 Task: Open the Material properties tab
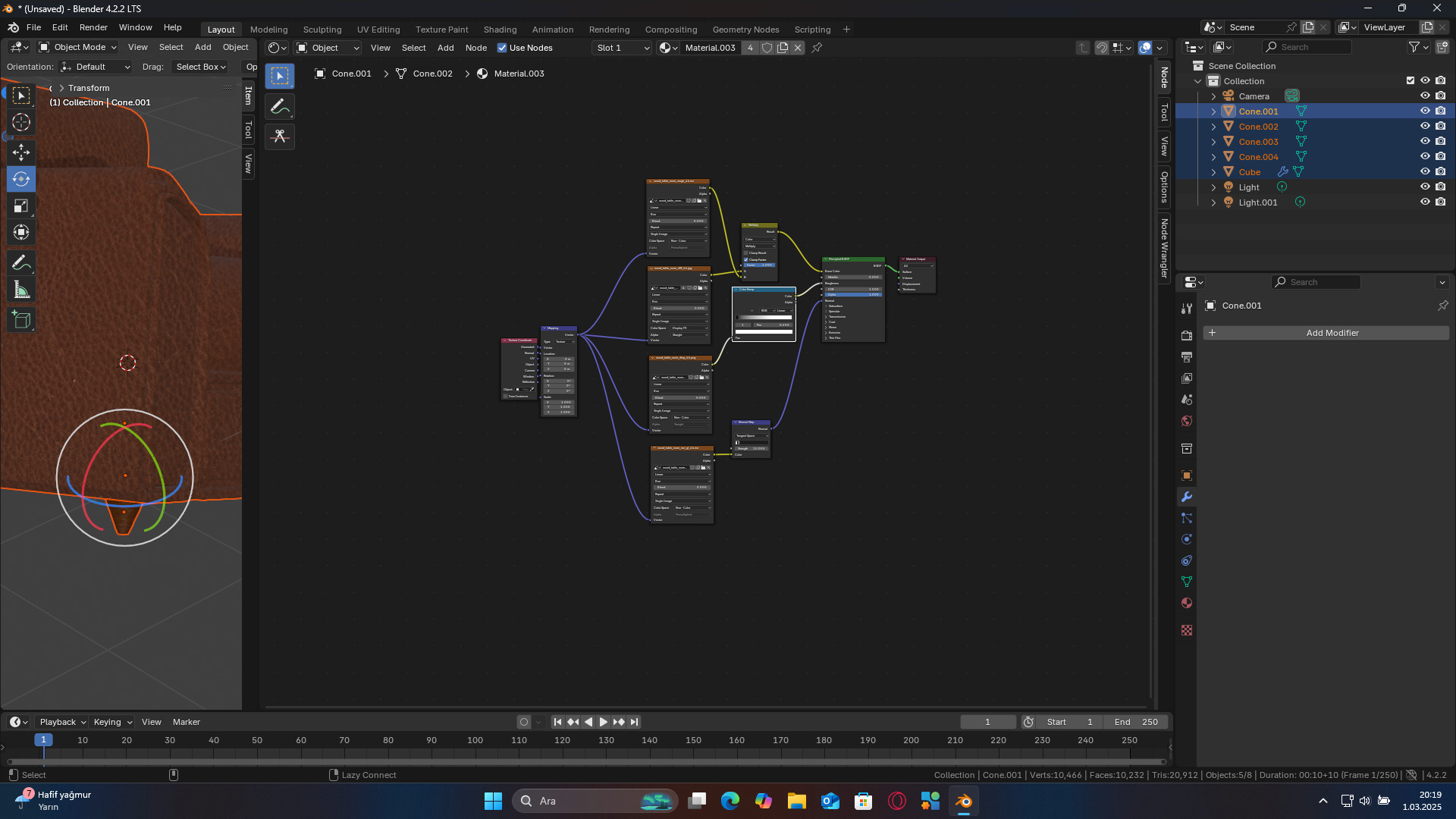click(1187, 604)
